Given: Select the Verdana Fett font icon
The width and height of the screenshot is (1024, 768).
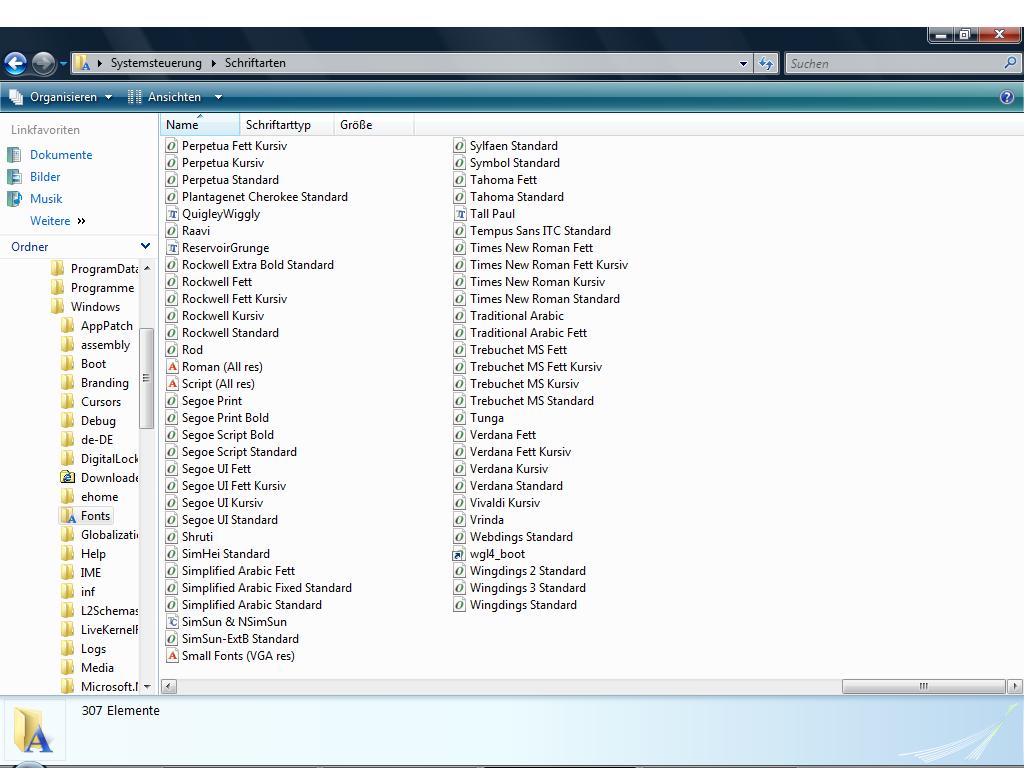Looking at the screenshot, I should 459,435.
